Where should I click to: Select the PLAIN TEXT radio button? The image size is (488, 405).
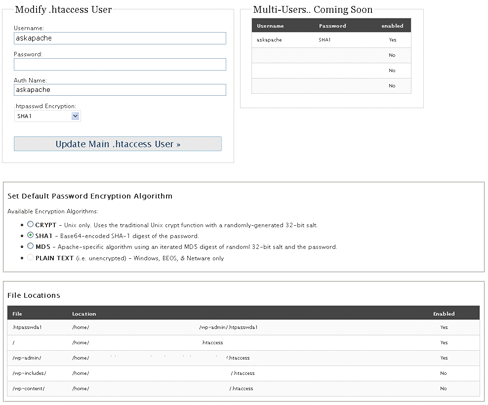pos(30,257)
